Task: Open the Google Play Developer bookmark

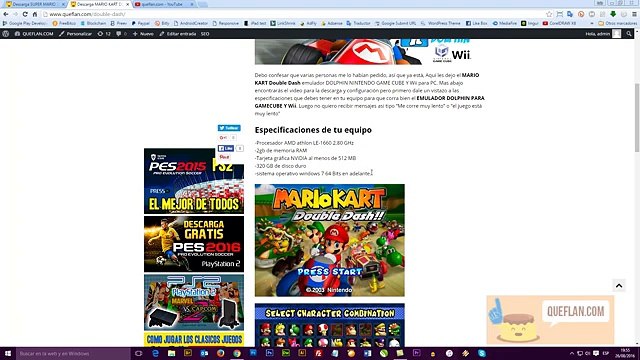Action: pyautogui.click(x=25, y=23)
